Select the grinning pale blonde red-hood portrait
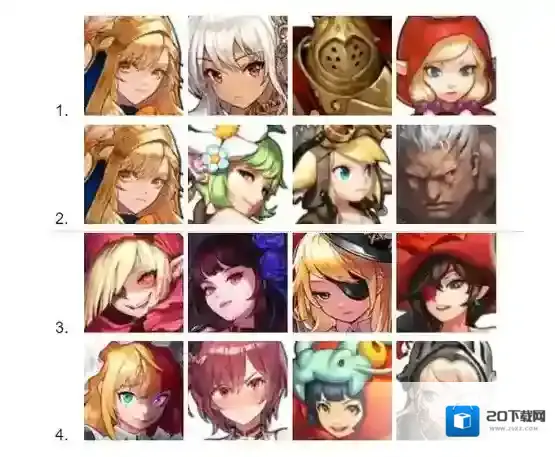 tap(134, 282)
